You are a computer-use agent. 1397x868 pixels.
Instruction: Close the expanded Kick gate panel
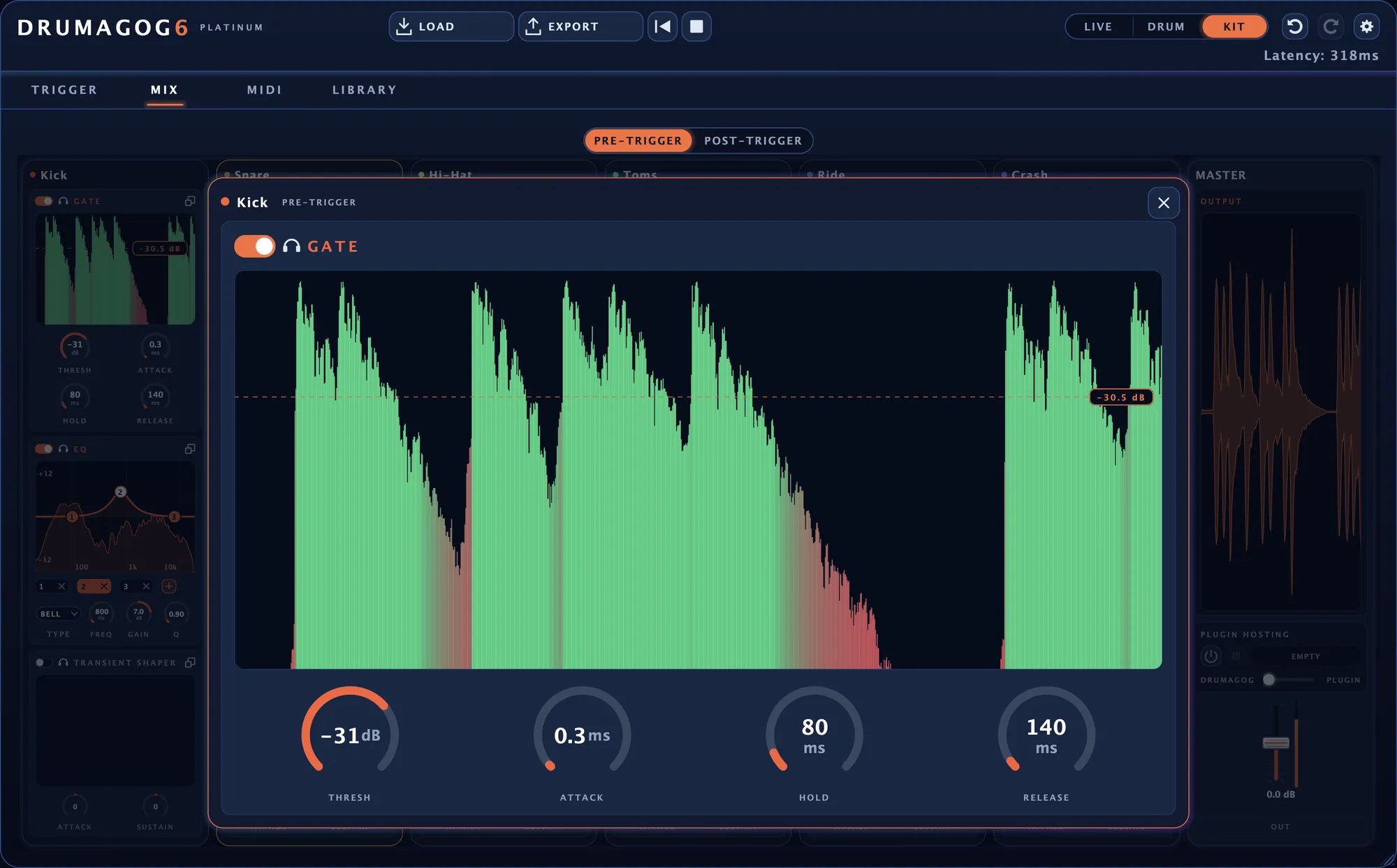click(x=1164, y=203)
